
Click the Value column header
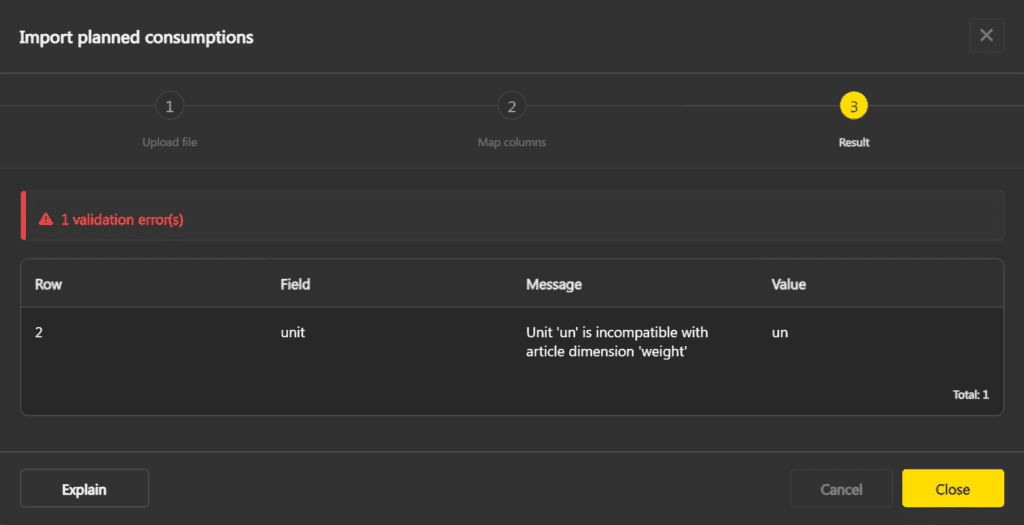(789, 284)
